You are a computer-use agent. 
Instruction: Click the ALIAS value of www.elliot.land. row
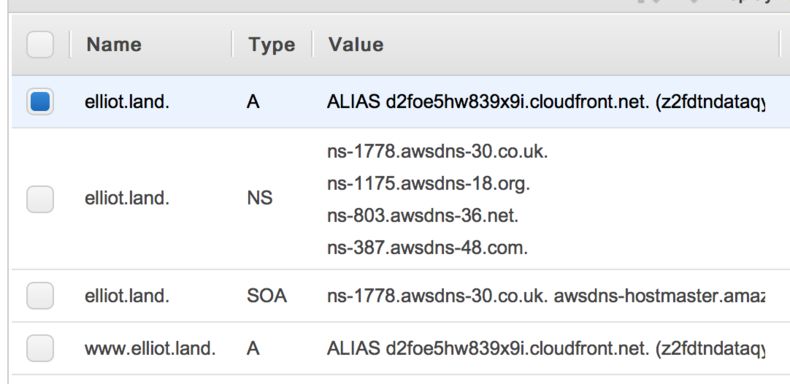(x=546, y=349)
